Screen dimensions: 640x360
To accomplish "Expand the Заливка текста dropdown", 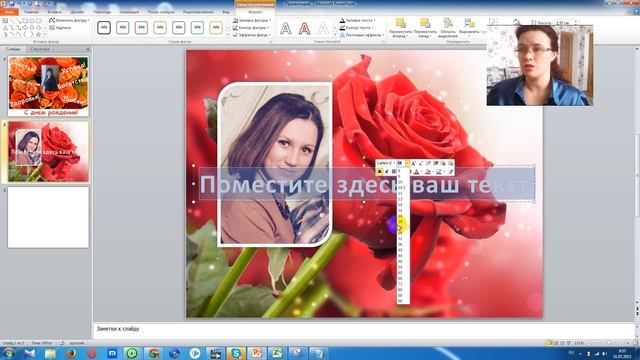I will pos(358,20).
